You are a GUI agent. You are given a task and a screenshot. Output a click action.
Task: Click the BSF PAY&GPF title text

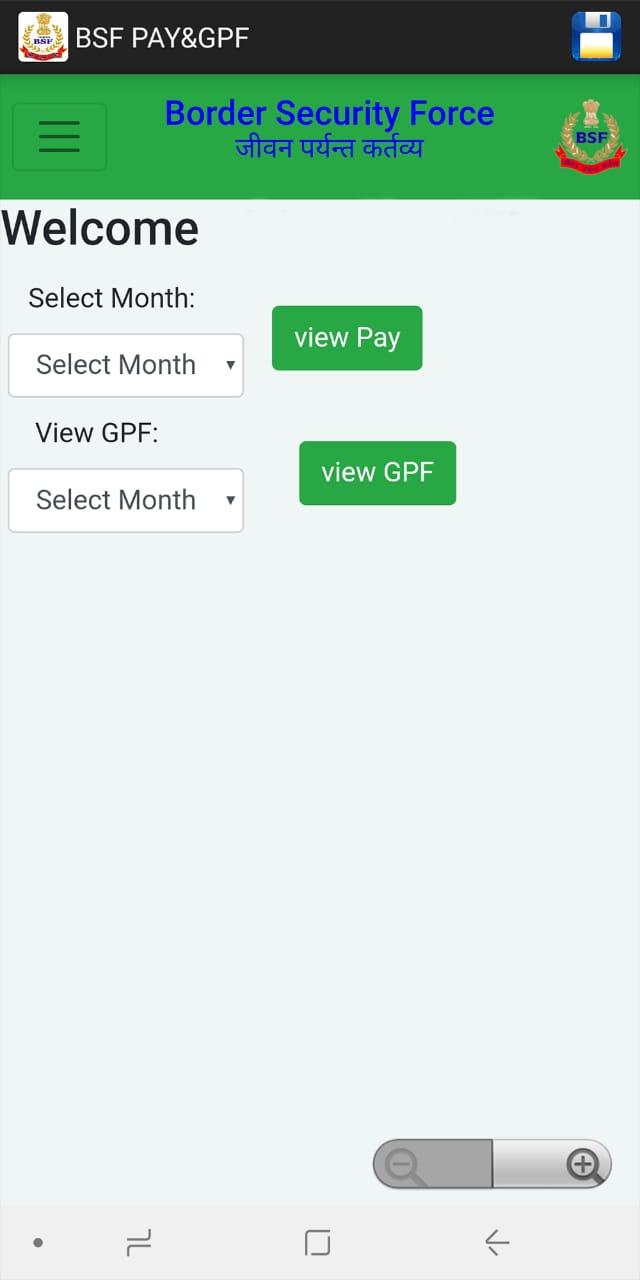(162, 38)
